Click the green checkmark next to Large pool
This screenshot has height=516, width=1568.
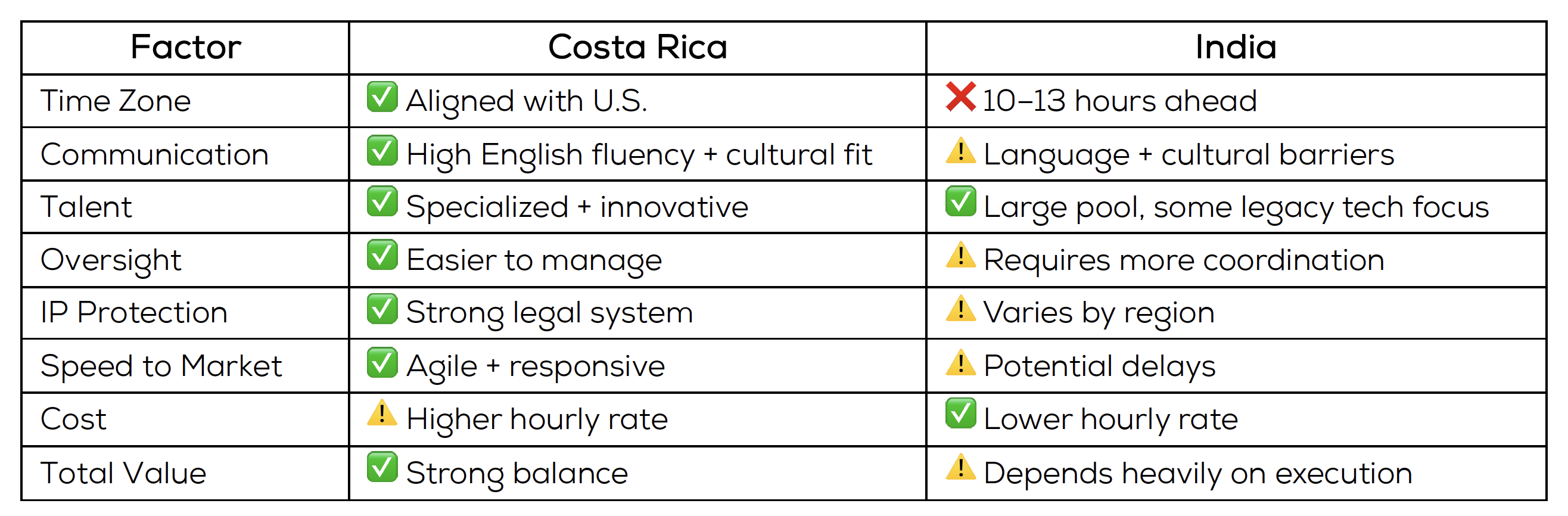[x=960, y=201]
